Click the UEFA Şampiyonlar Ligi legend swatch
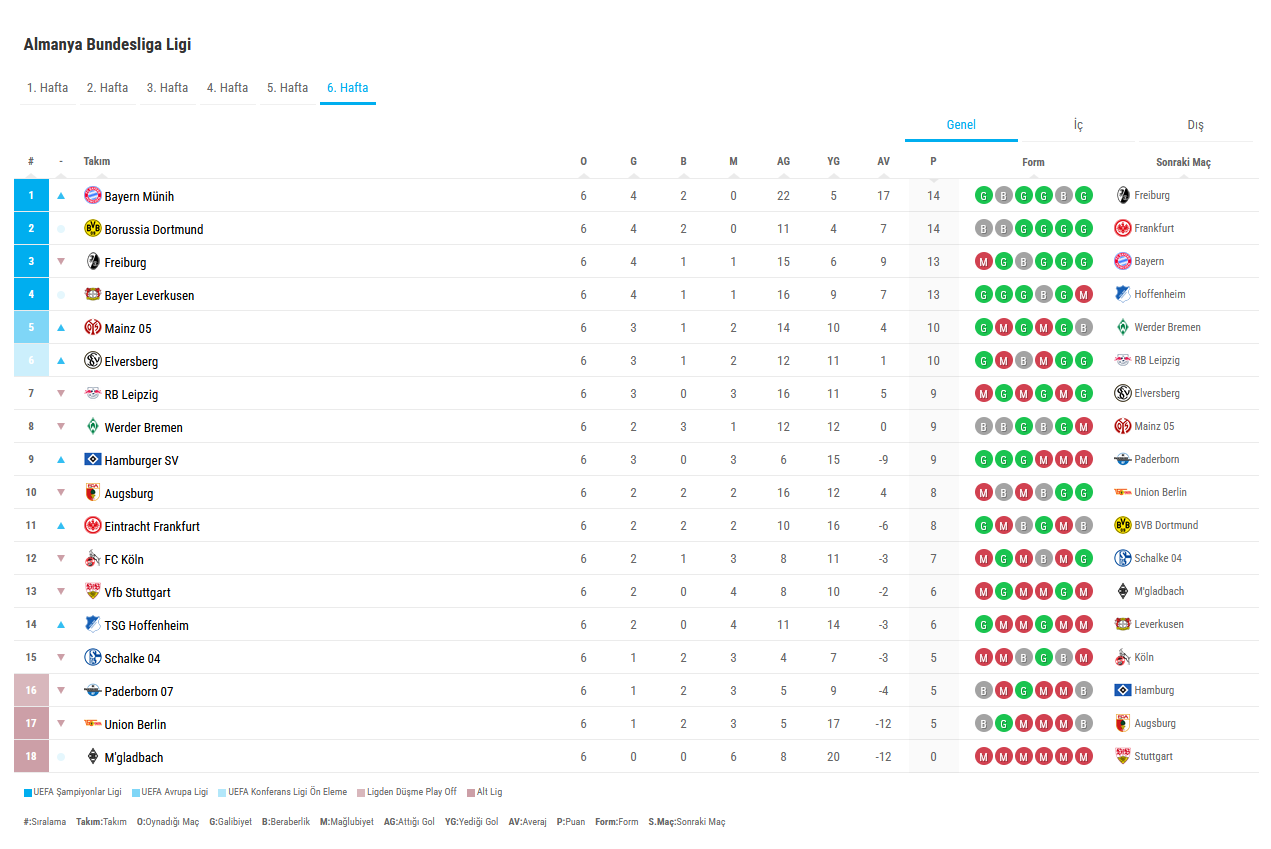 pyautogui.click(x=28, y=792)
